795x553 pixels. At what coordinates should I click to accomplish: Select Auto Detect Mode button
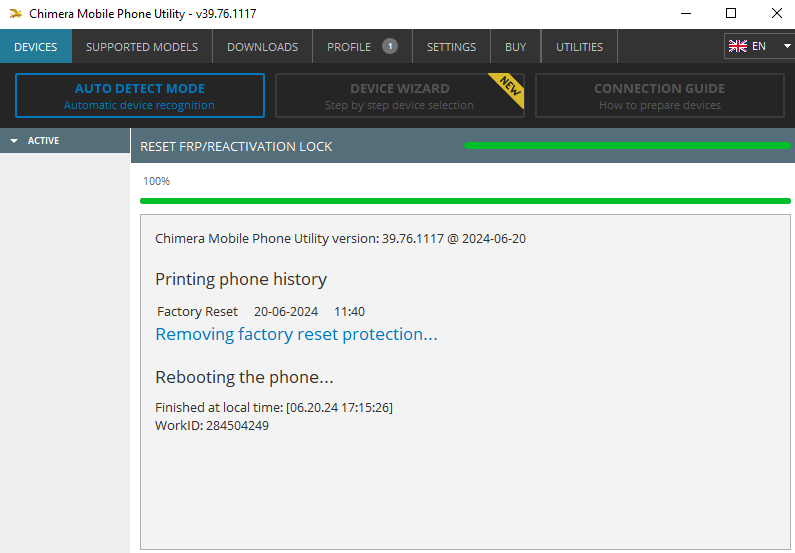[x=140, y=96]
